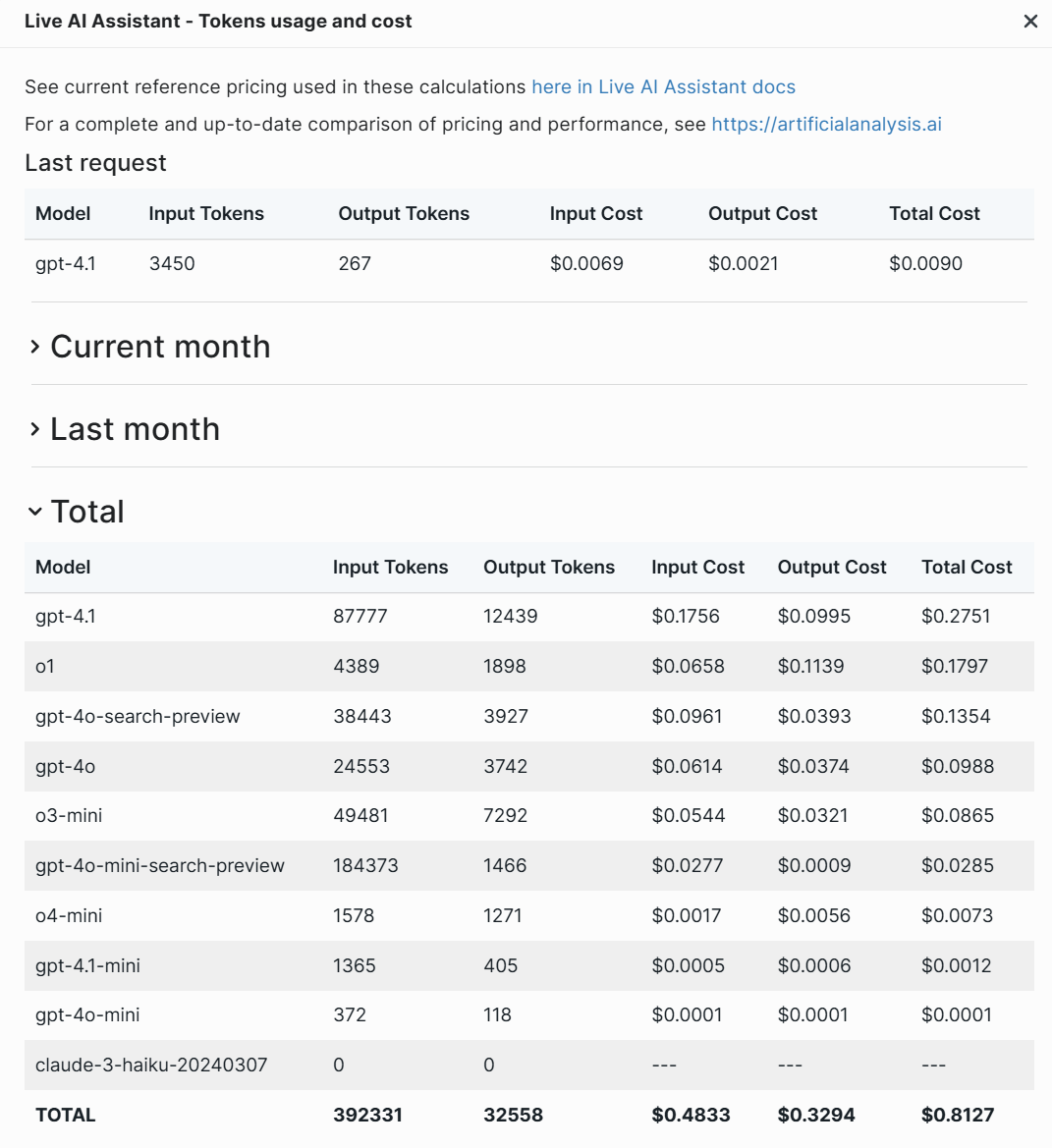Click the down chevron beside Total

35,512
